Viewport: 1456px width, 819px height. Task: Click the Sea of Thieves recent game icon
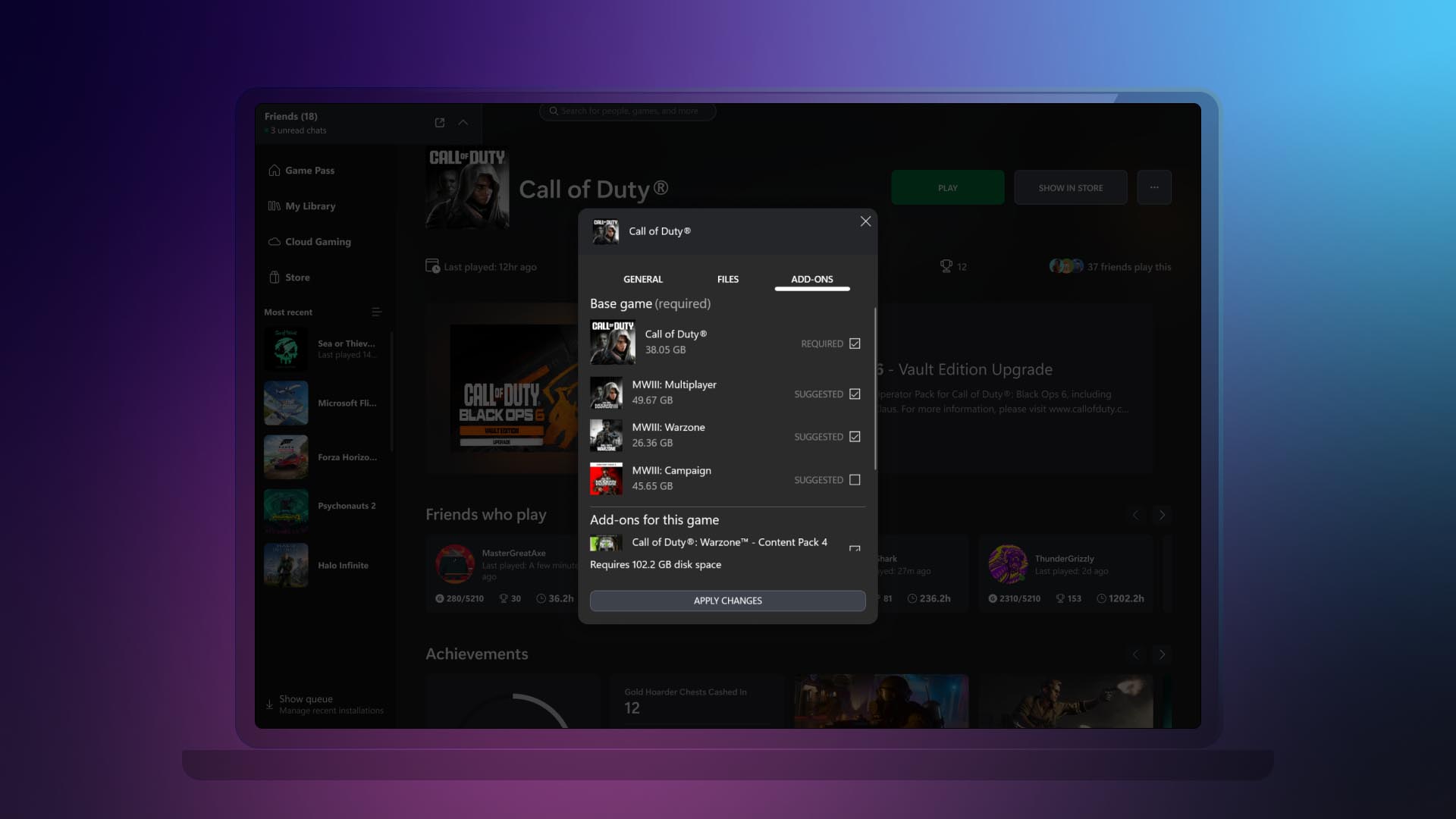coord(285,348)
